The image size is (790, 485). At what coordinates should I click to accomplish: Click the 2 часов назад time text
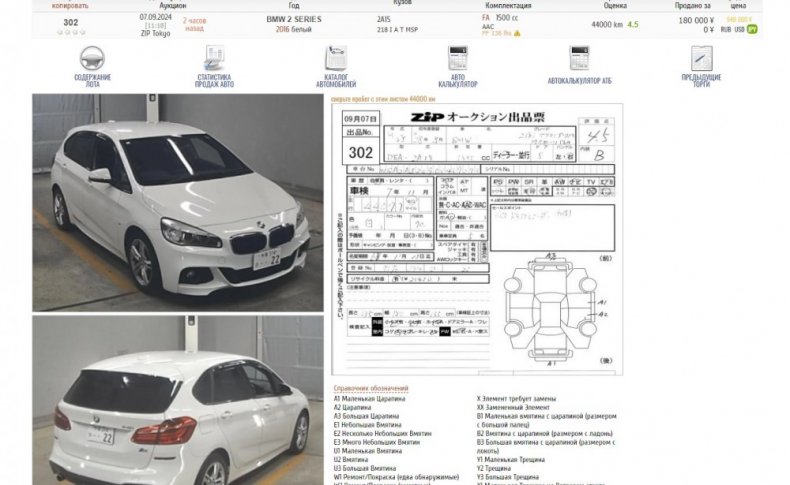194,24
